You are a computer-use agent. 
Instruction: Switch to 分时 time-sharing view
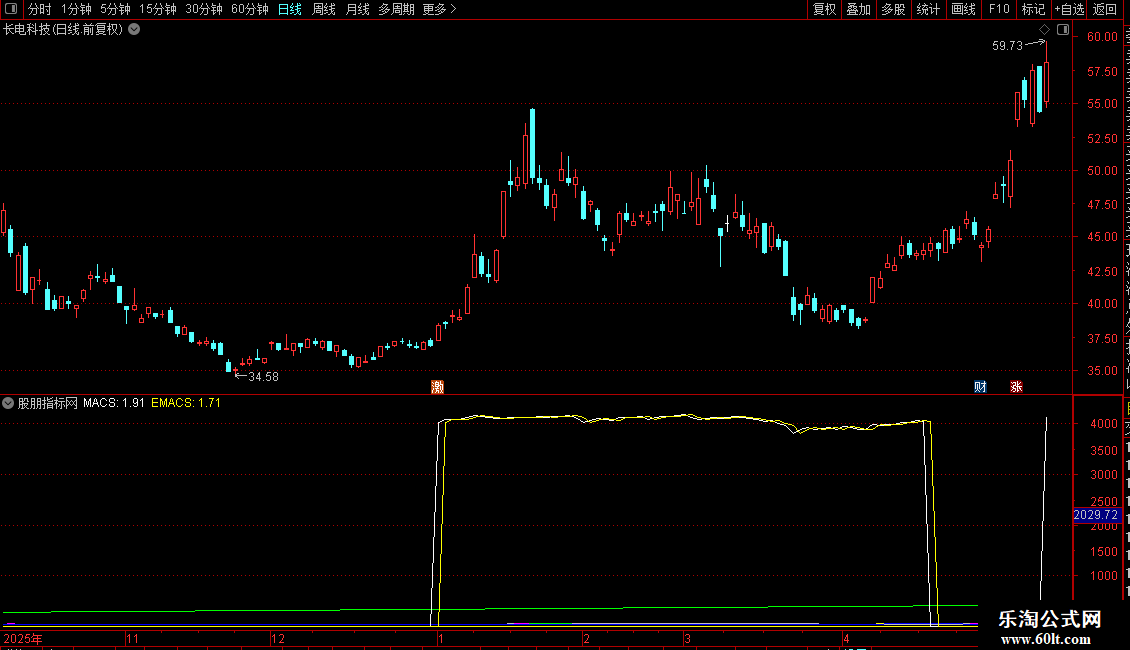(40, 9)
